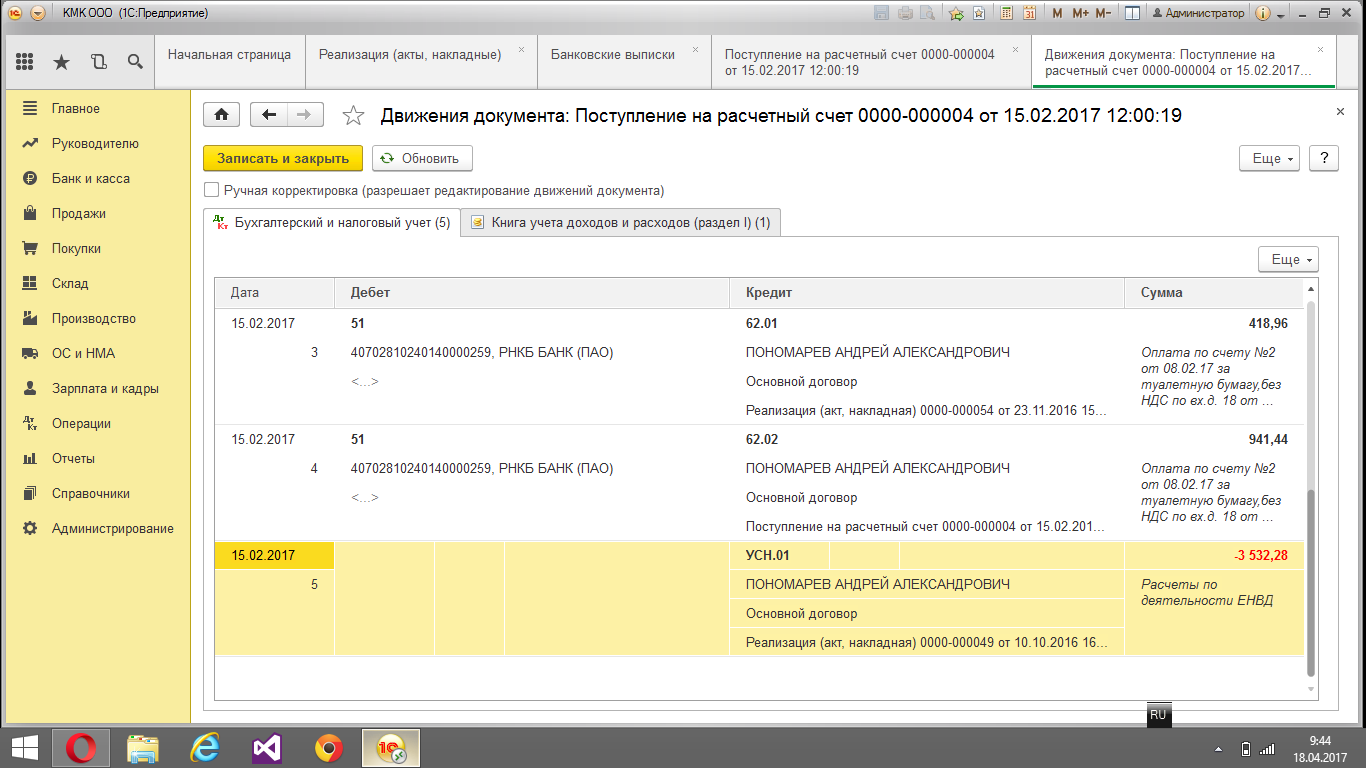Expand the info dropdown arrow in the title bar
Viewport: 1366px width, 768px height.
point(1281,15)
